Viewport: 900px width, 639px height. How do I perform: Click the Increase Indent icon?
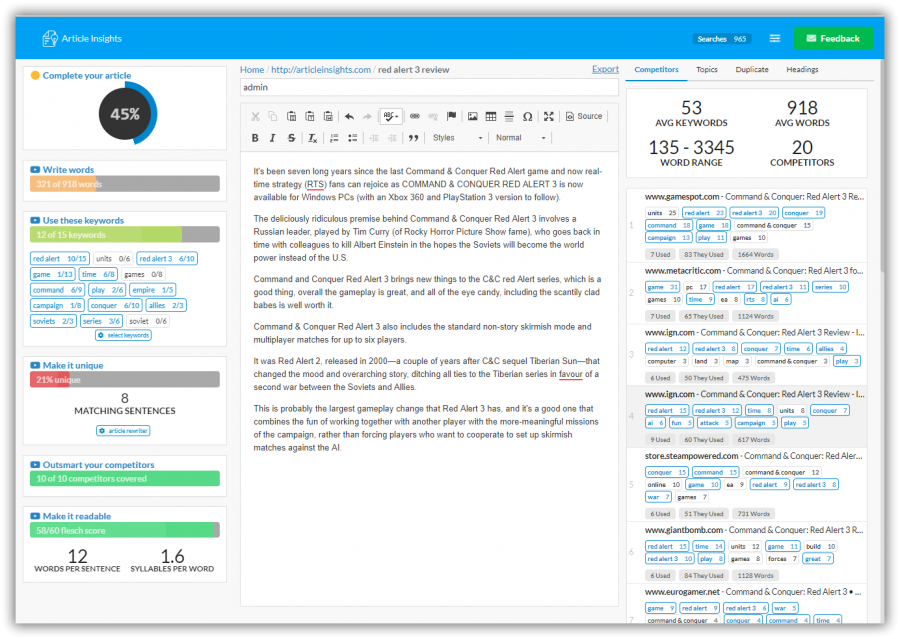[392, 138]
